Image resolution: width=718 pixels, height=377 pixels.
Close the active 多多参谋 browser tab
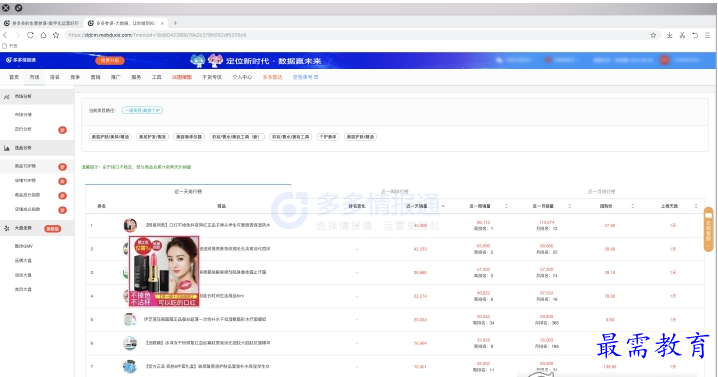(162, 23)
